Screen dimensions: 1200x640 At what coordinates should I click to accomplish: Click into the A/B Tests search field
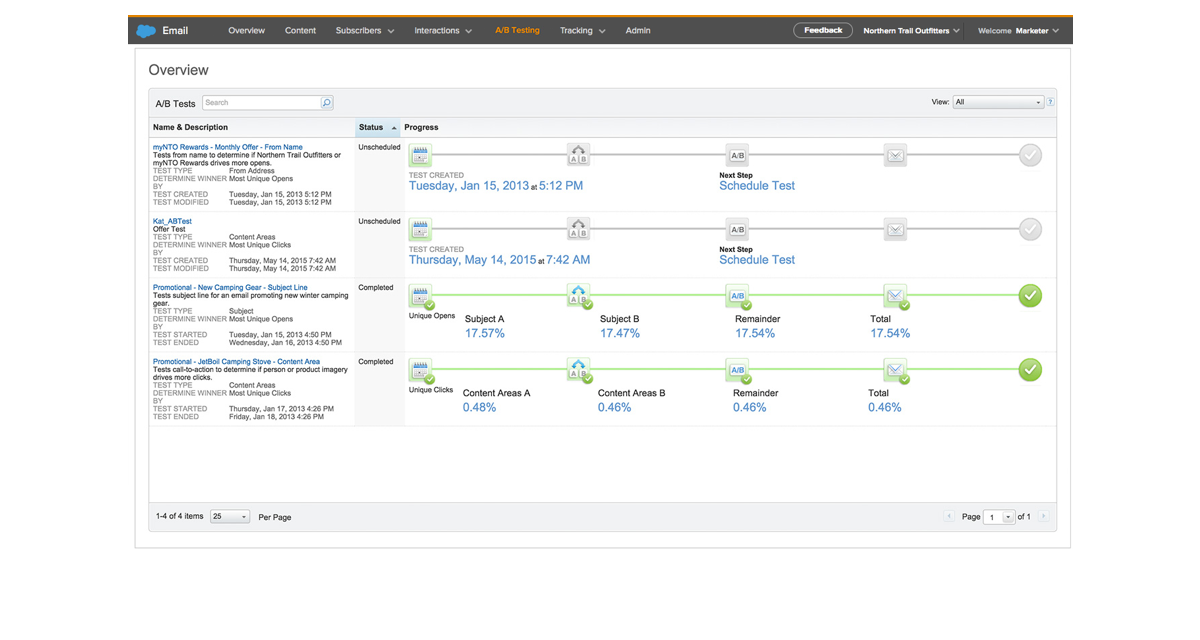262,103
